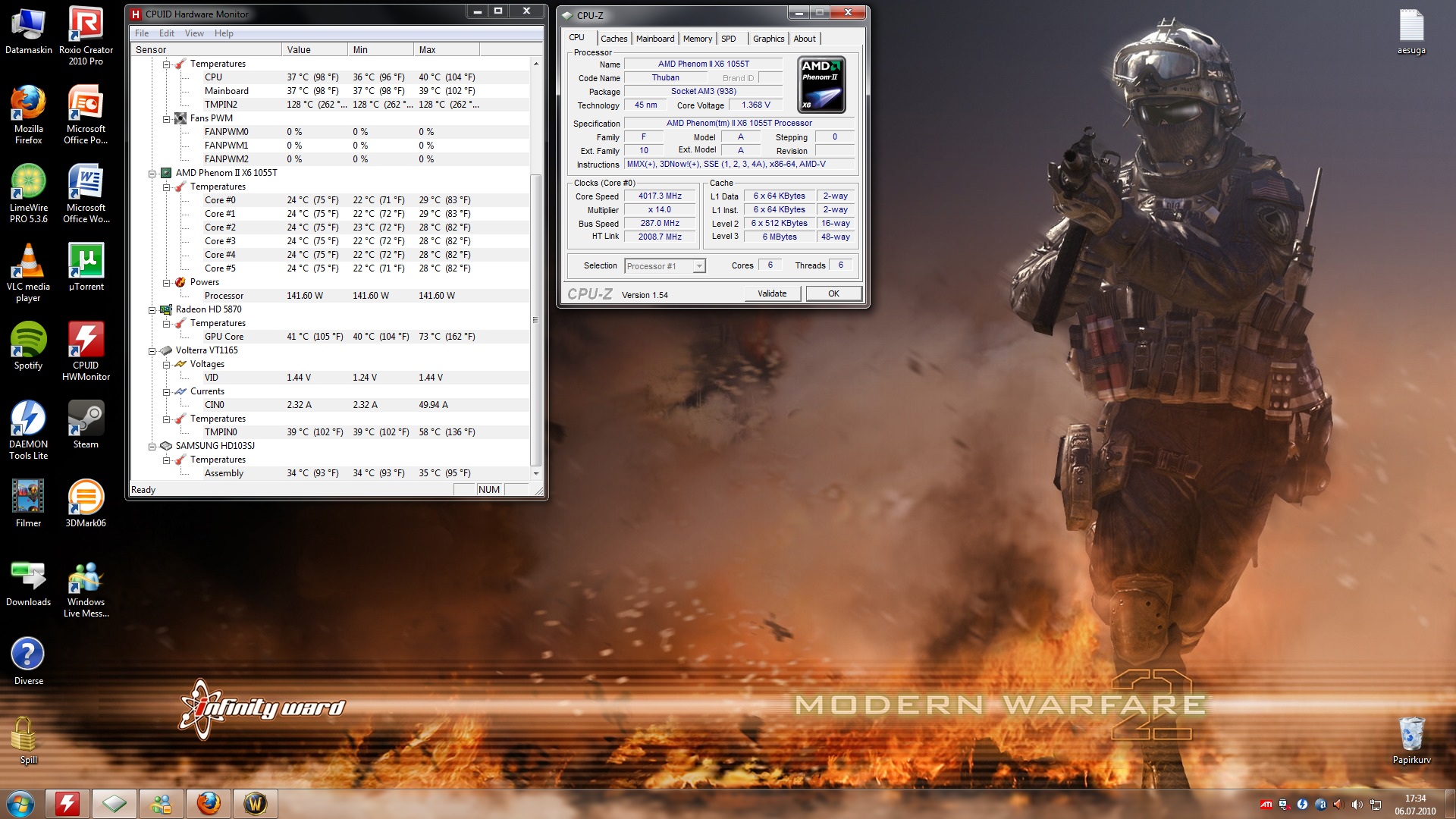1456x819 pixels.
Task: Launch LimeWire PRO 5.3.6 shortcut
Action: (x=28, y=193)
